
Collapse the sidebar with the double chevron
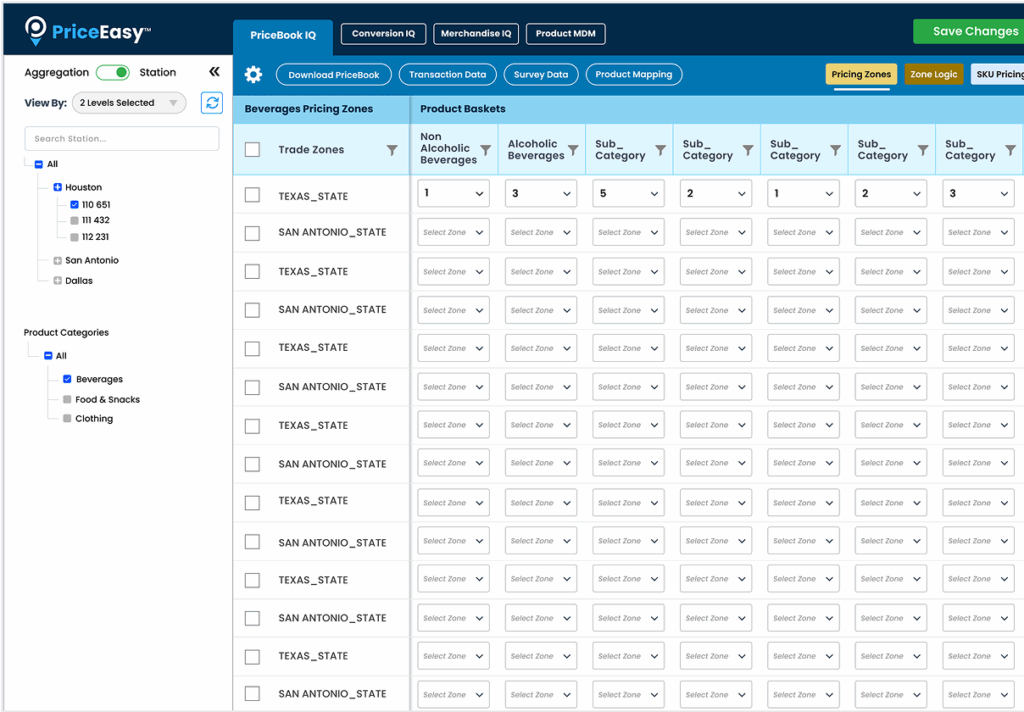[x=214, y=72]
